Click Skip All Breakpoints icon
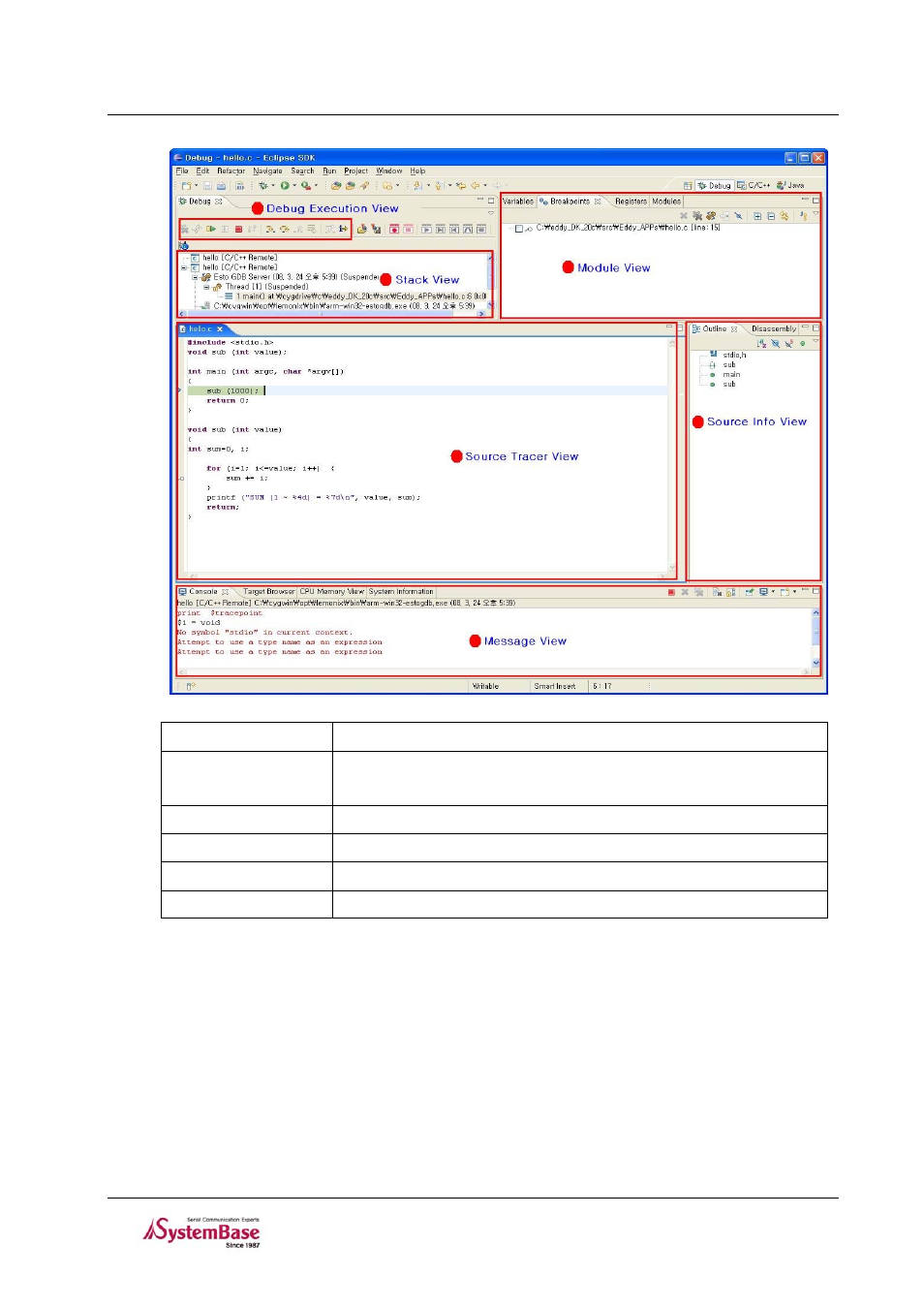 (x=738, y=216)
